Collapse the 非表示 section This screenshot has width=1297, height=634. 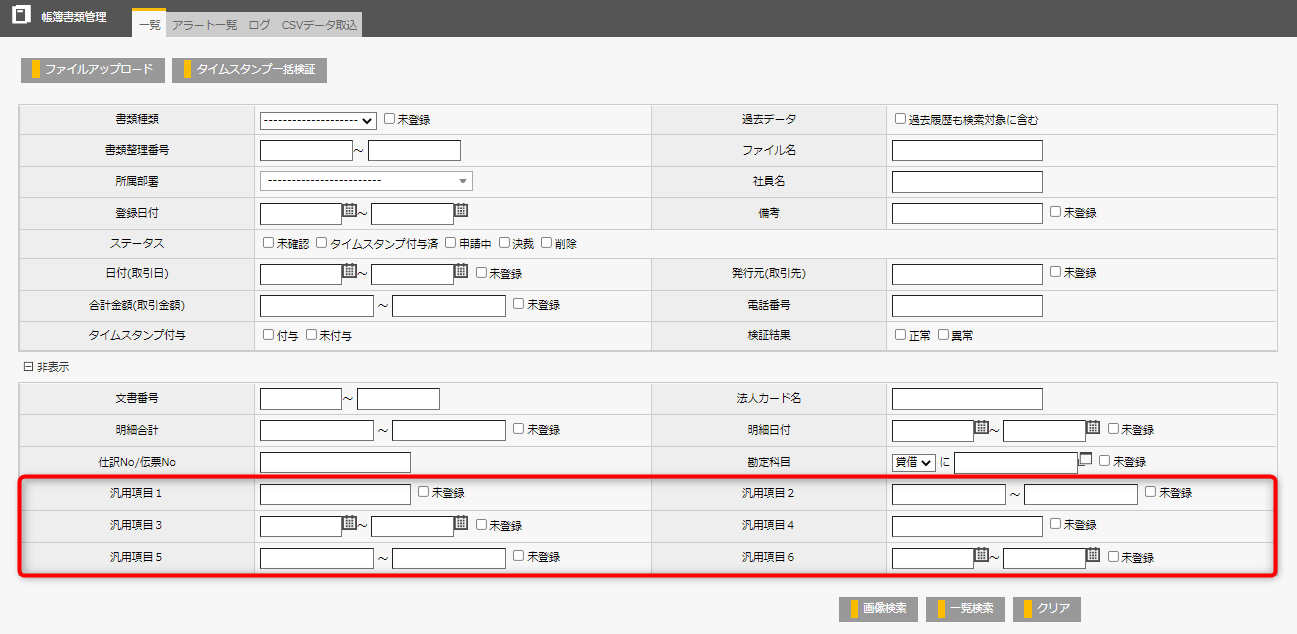coord(28,367)
